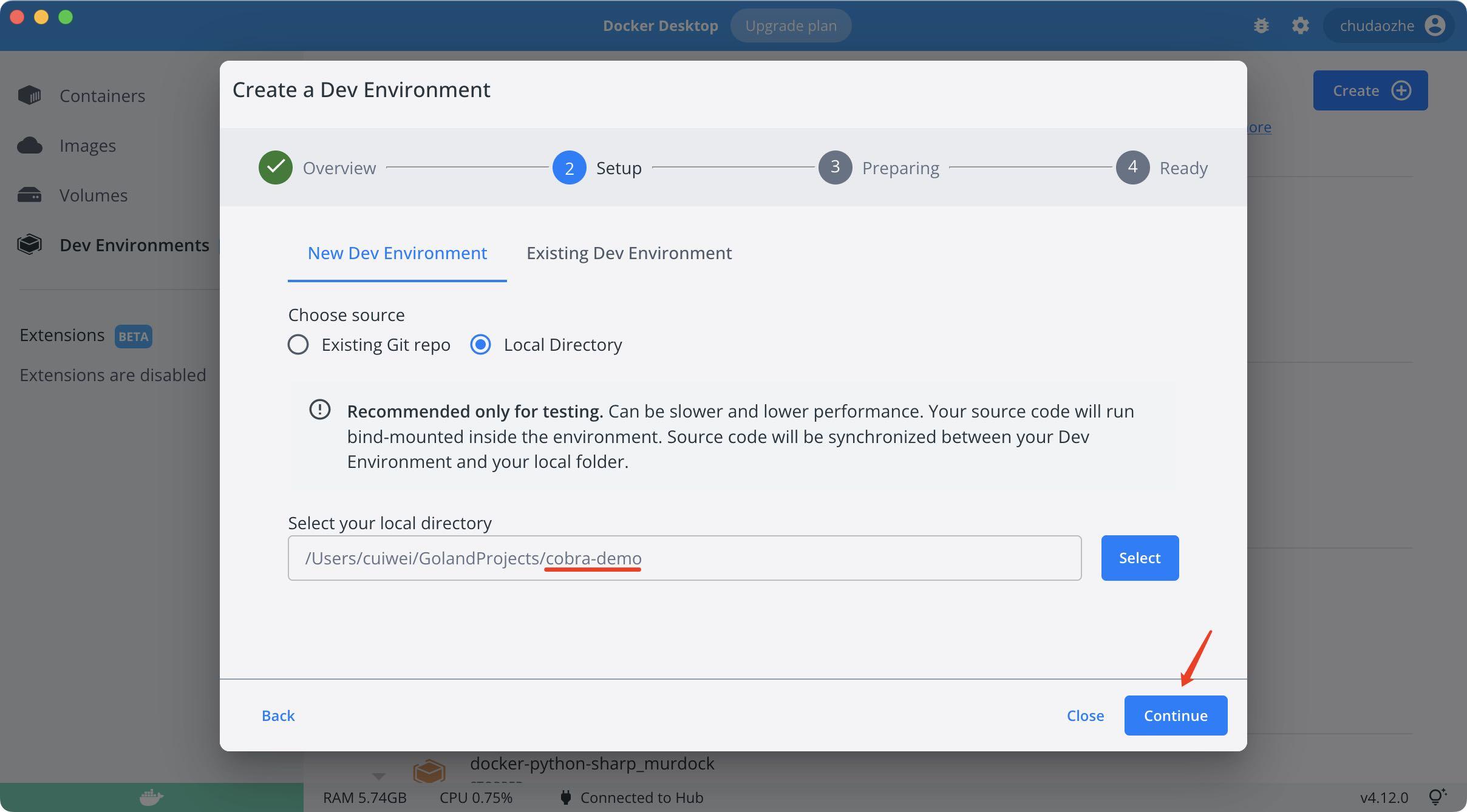Click the Close link in dialog
Screen dimensions: 1467x812
[1085, 716]
